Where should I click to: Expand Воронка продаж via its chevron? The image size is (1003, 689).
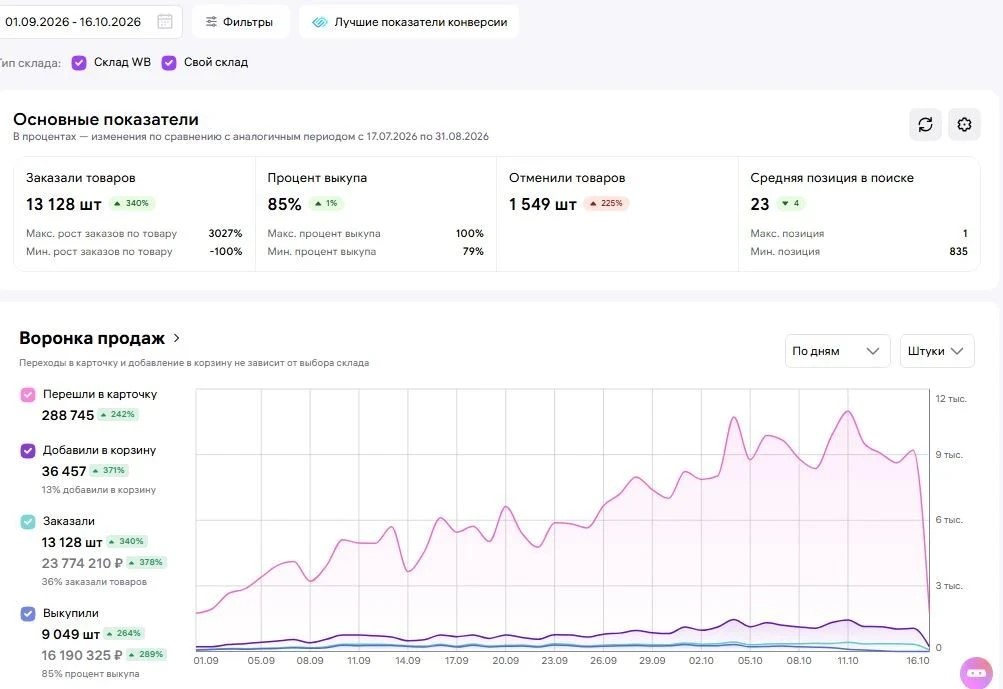(177, 338)
